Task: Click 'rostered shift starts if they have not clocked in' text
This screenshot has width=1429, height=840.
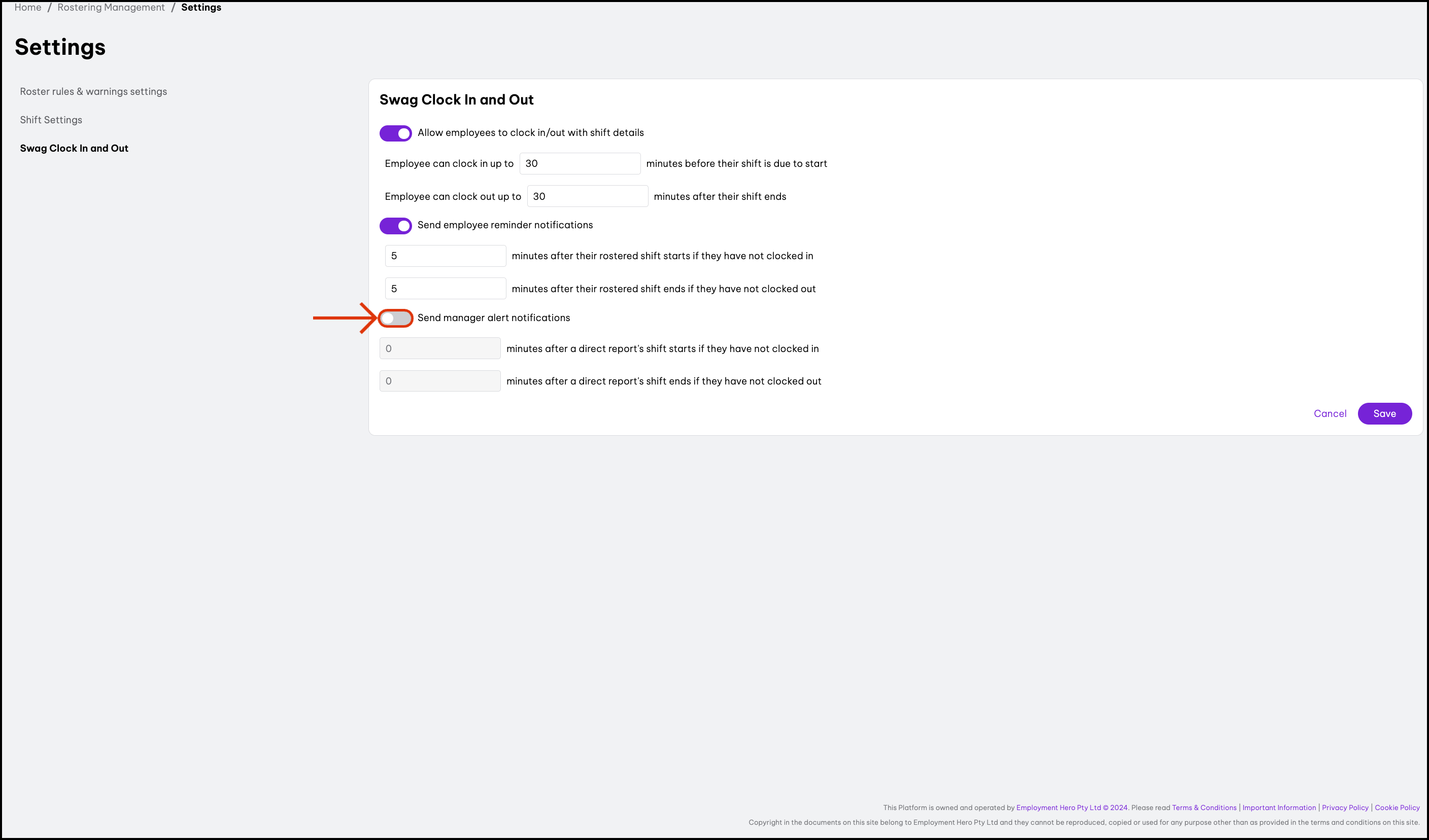Action: click(x=706, y=256)
